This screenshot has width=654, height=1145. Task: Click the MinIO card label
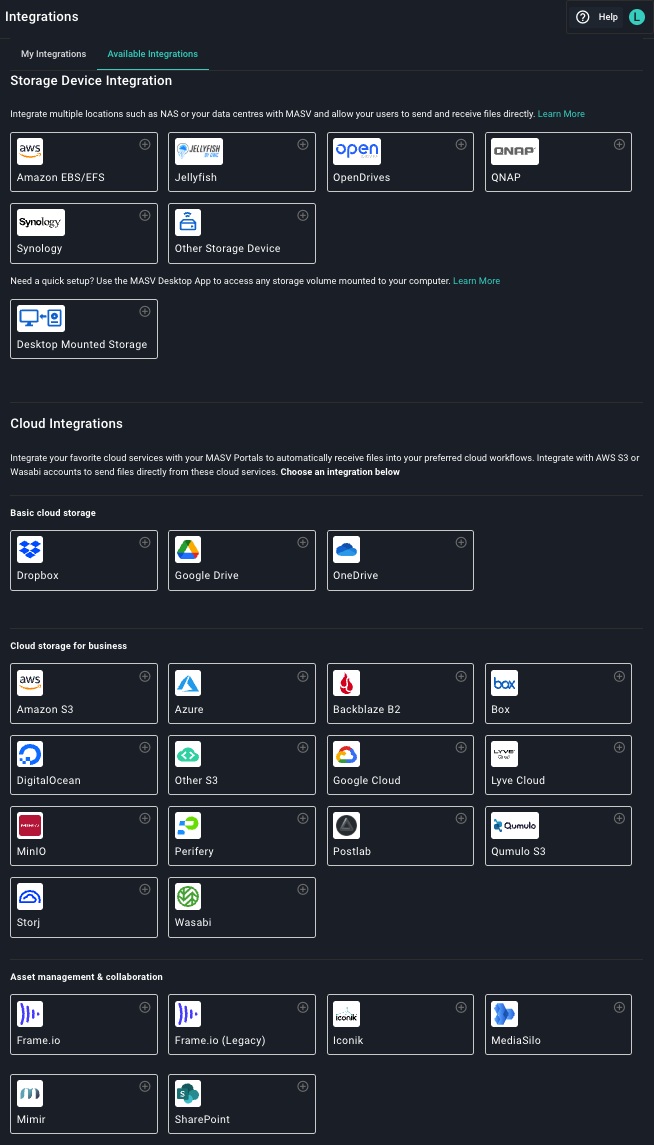(x=31, y=851)
